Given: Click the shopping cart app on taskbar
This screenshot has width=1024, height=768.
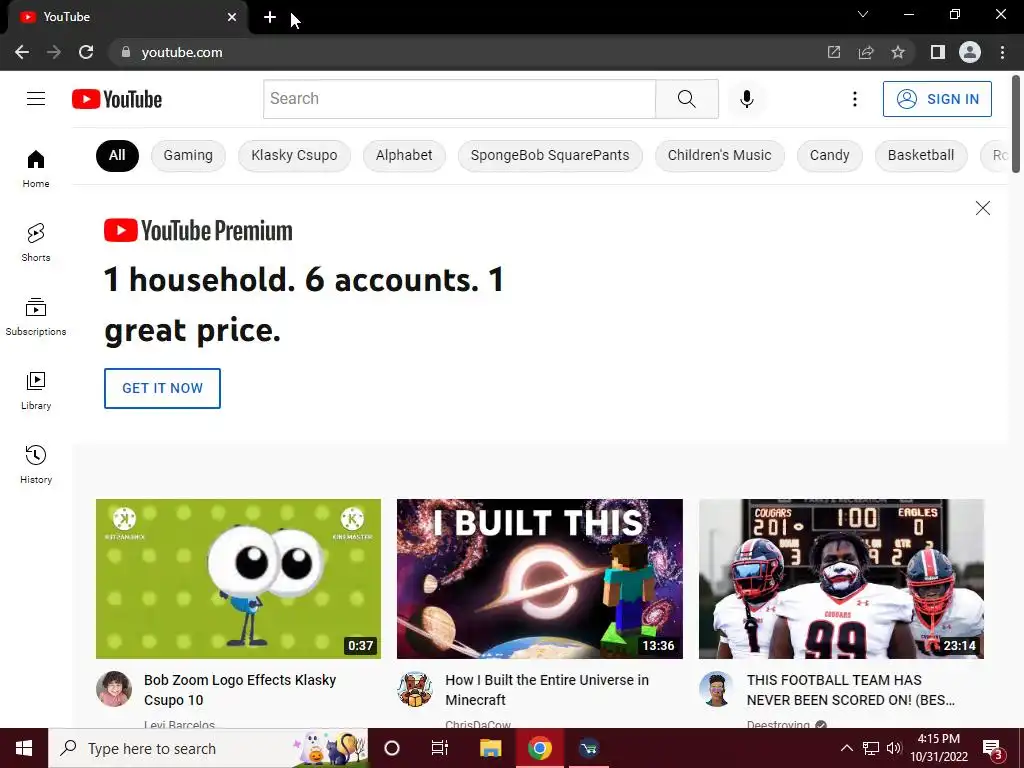Looking at the screenshot, I should coord(589,748).
